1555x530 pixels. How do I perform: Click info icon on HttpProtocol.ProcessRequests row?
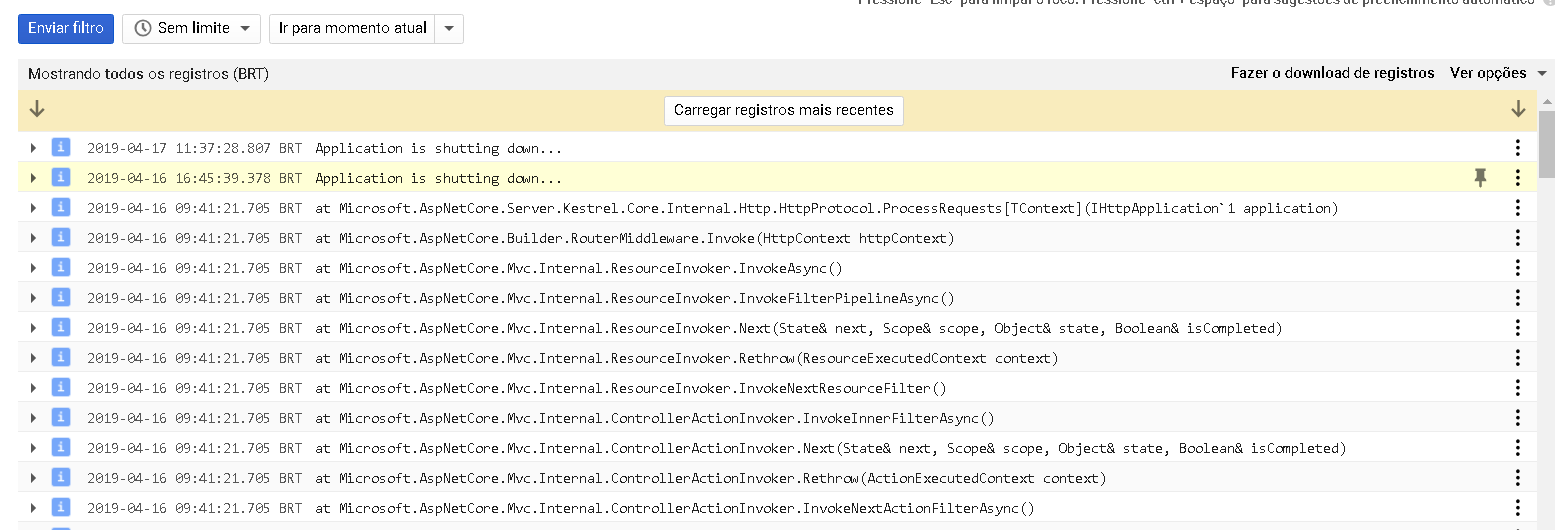pyautogui.click(x=61, y=207)
